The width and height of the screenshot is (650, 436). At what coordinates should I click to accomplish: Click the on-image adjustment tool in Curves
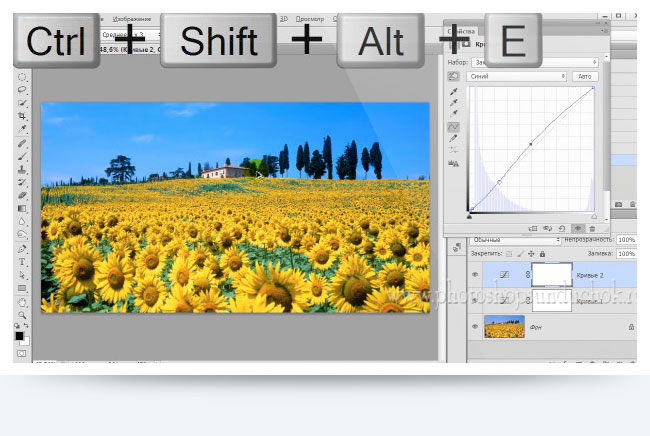[x=453, y=76]
